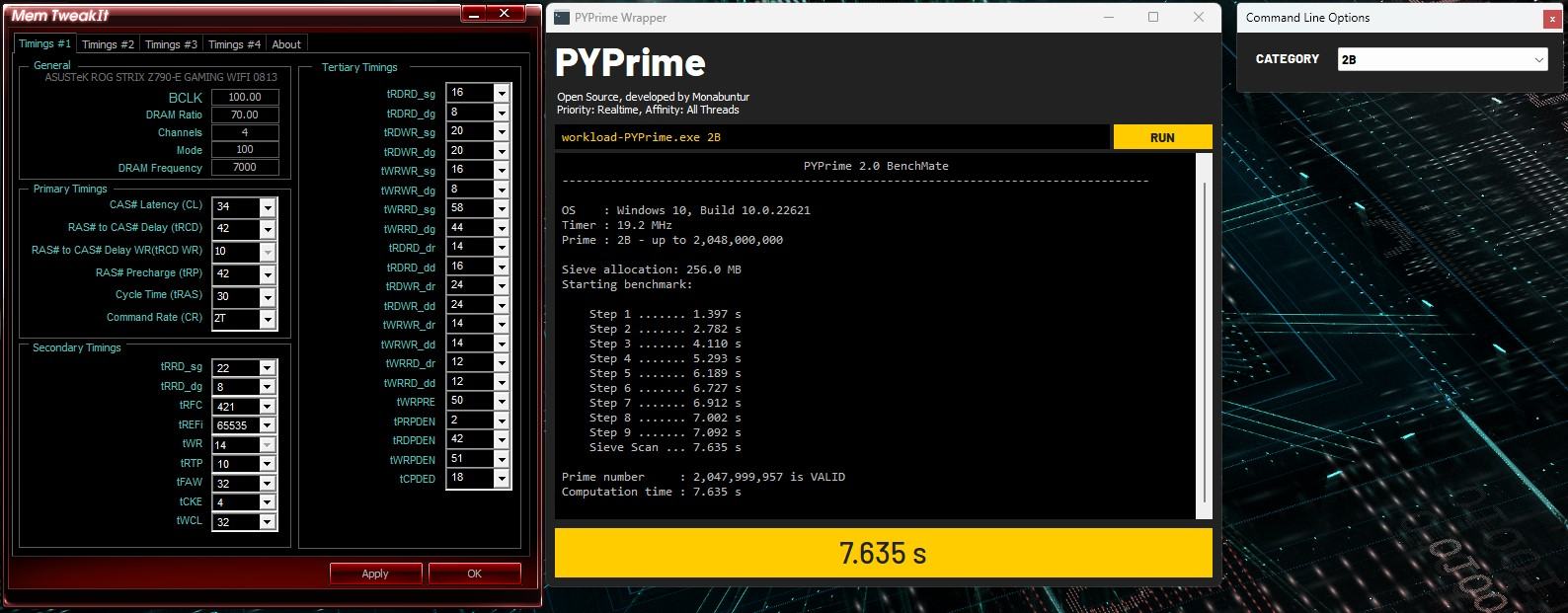Open the tWRPDEN dropdown showing 51

[x=502, y=459]
